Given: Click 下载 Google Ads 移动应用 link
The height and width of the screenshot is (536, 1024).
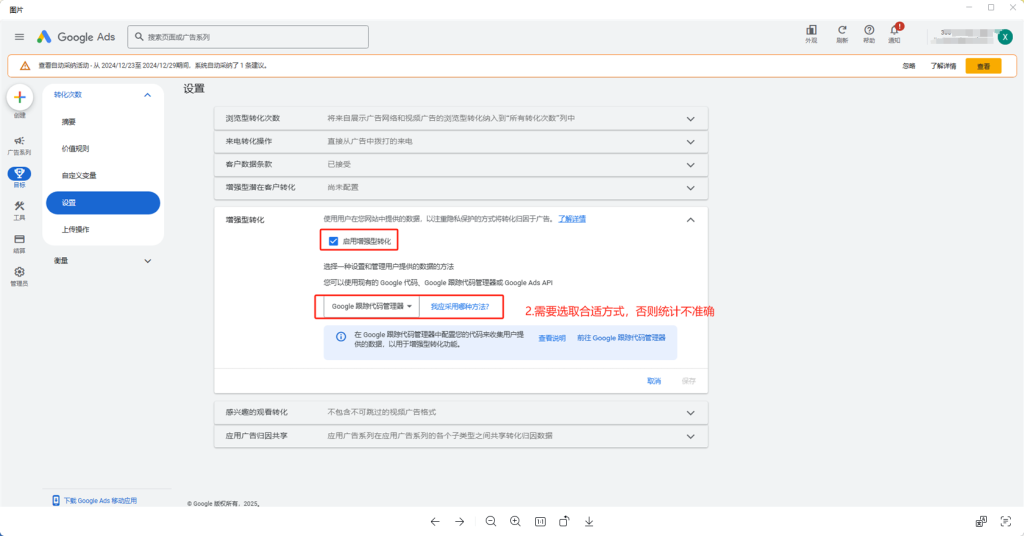Looking at the screenshot, I should point(100,501).
